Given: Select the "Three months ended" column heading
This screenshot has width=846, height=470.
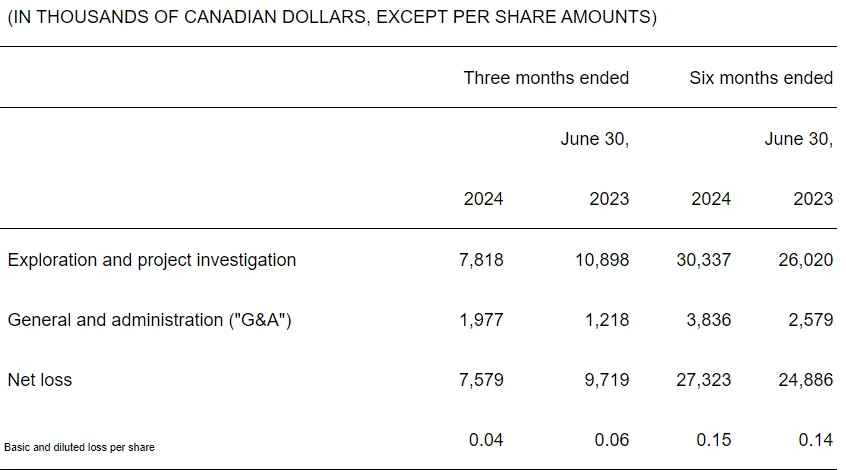Looking at the screenshot, I should click(546, 78).
